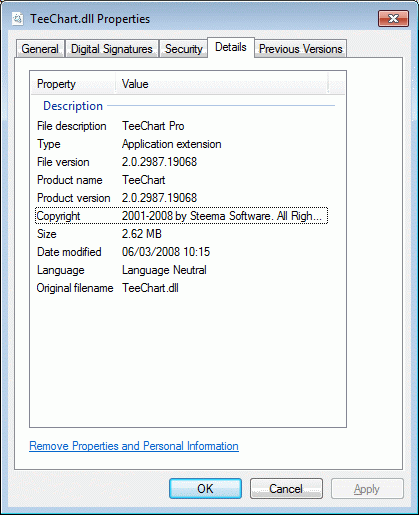Select the Details tab
This screenshot has width=419, height=515.
(x=231, y=47)
